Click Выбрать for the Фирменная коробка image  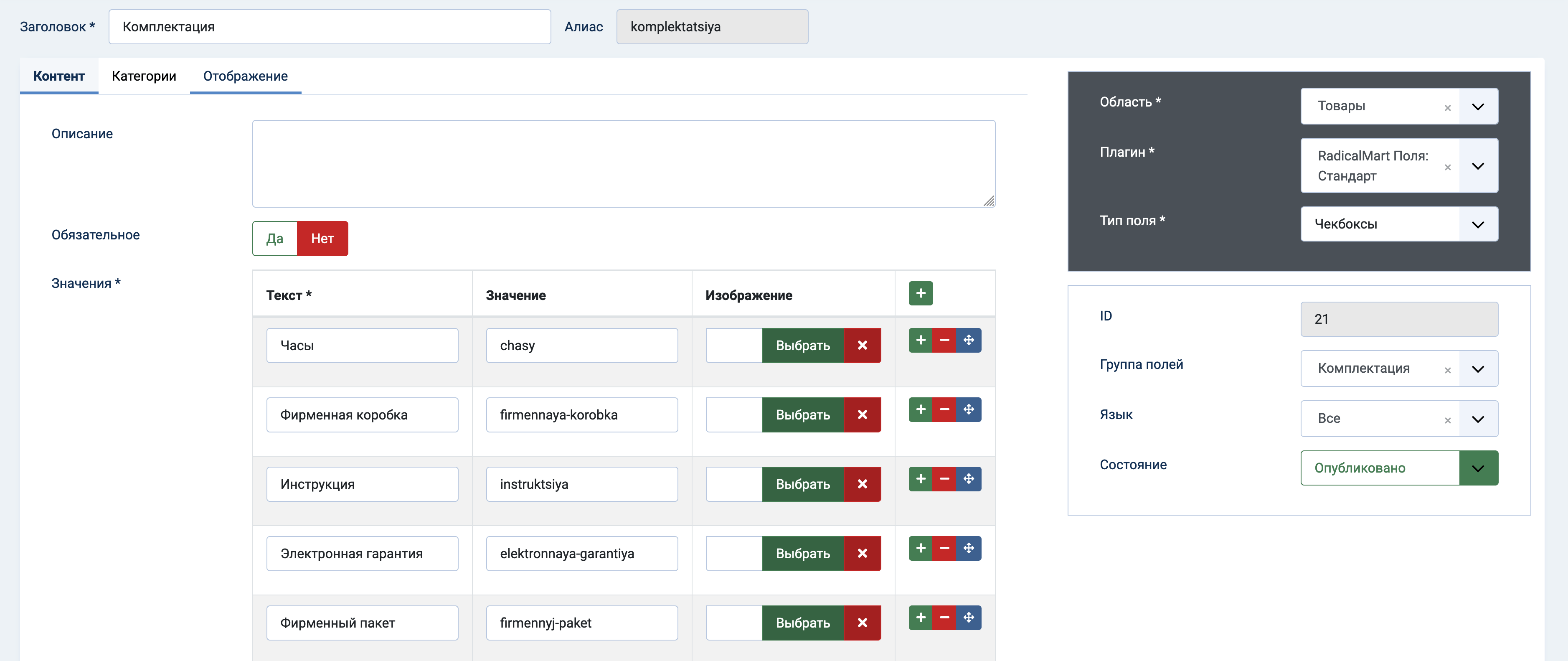pos(802,415)
